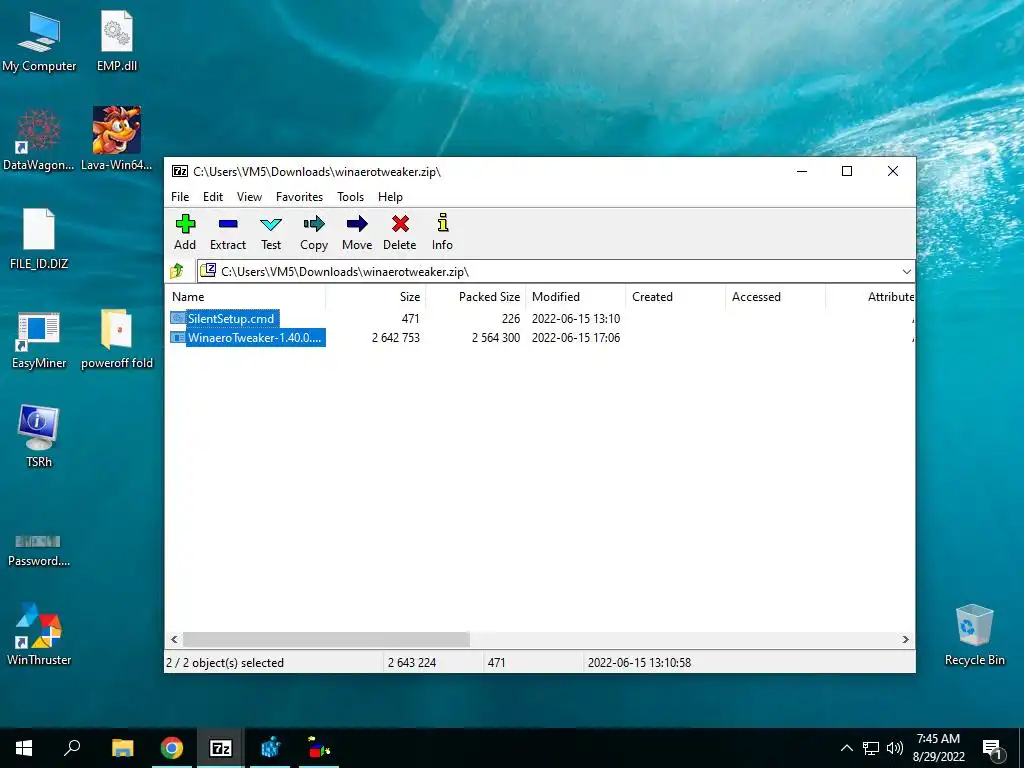This screenshot has height=768, width=1024.
Task: Sort by the Size column
Action: pyautogui.click(x=376, y=296)
